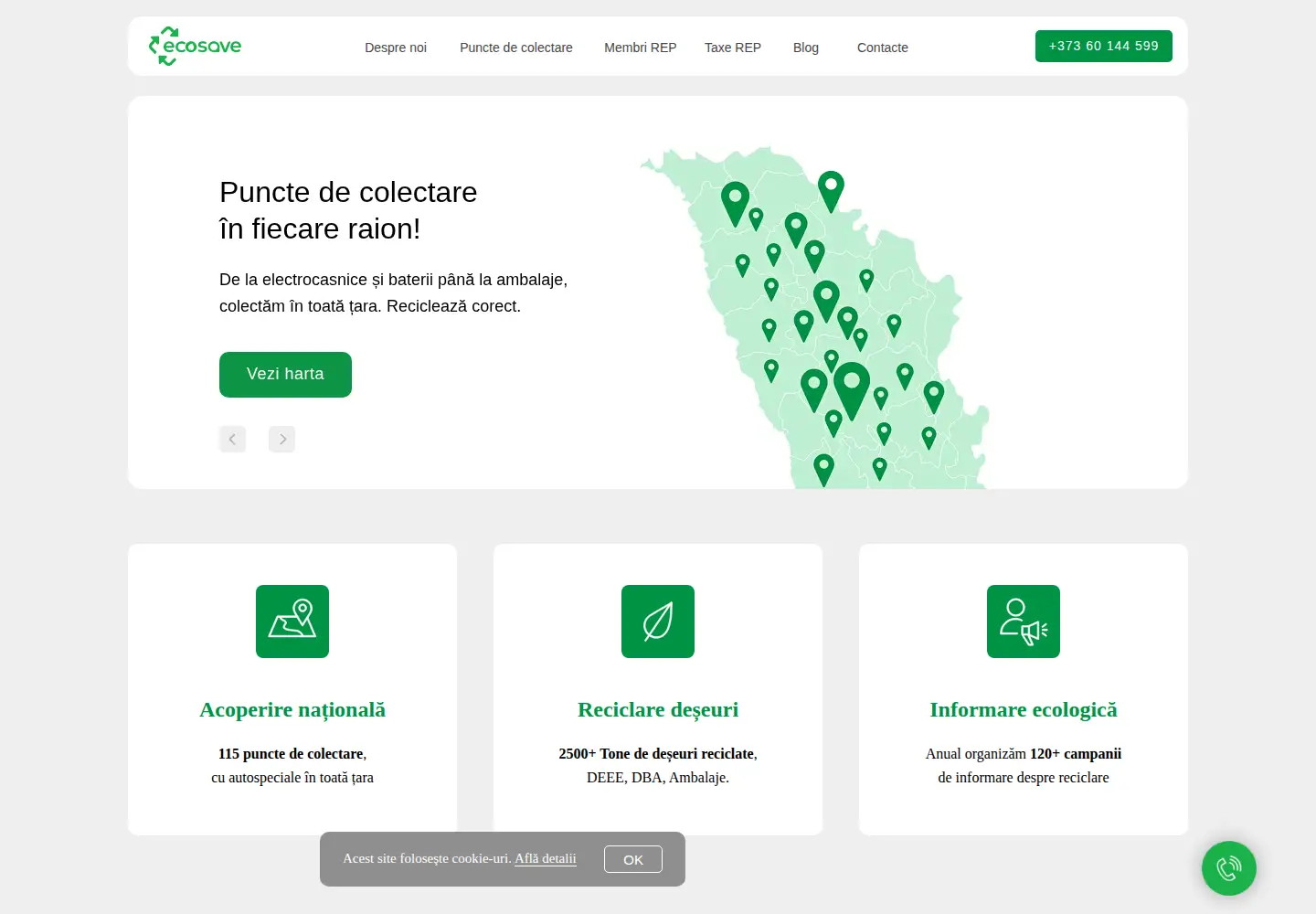Open Taxe REP menu item
1316x914 pixels.
pos(733,48)
